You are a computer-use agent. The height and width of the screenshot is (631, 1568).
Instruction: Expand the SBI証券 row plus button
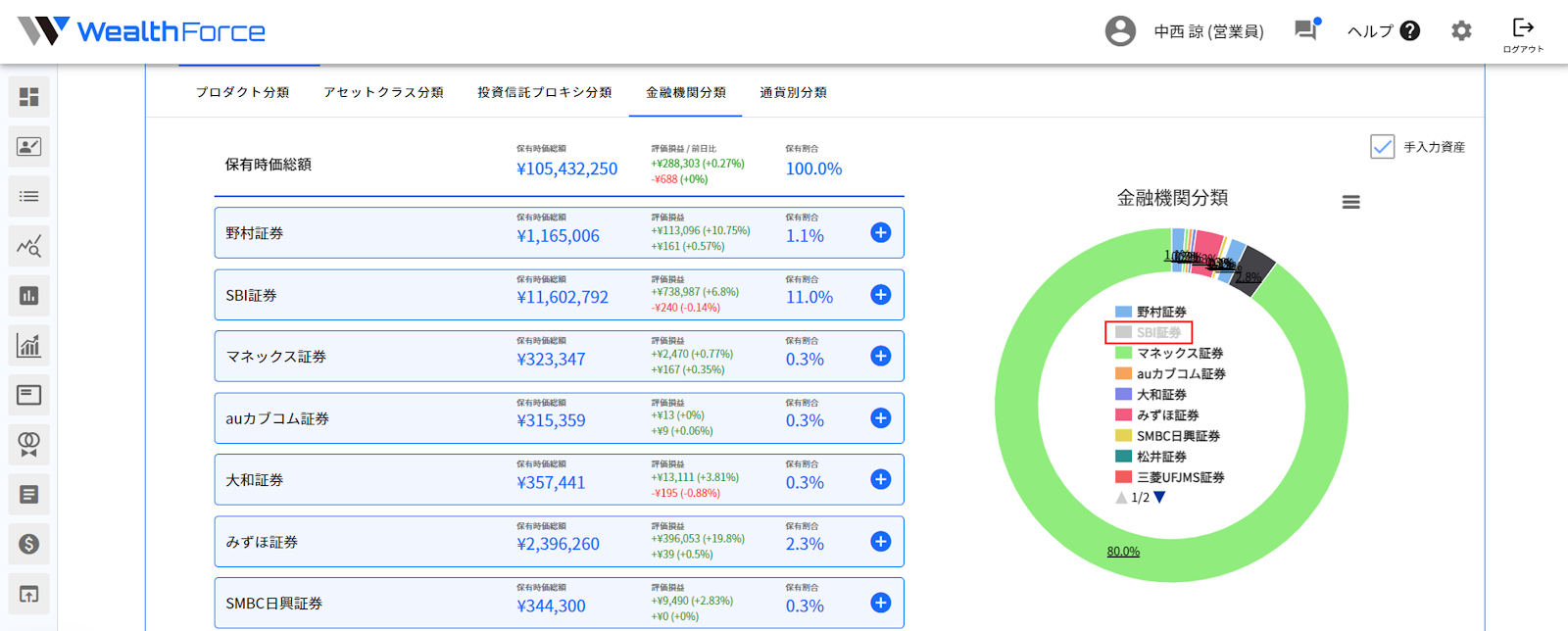[x=881, y=294]
